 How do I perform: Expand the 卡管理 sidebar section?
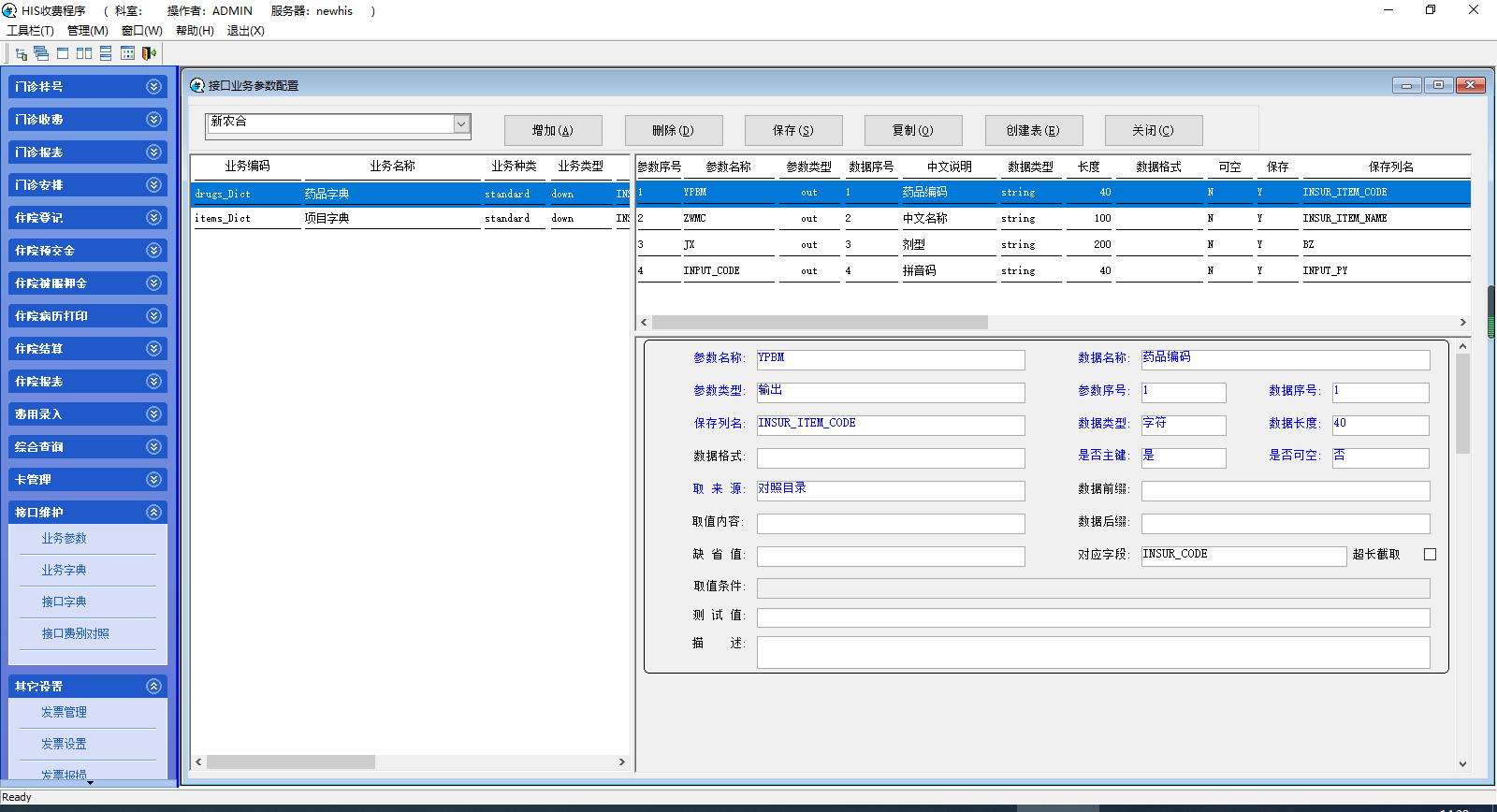tap(154, 479)
